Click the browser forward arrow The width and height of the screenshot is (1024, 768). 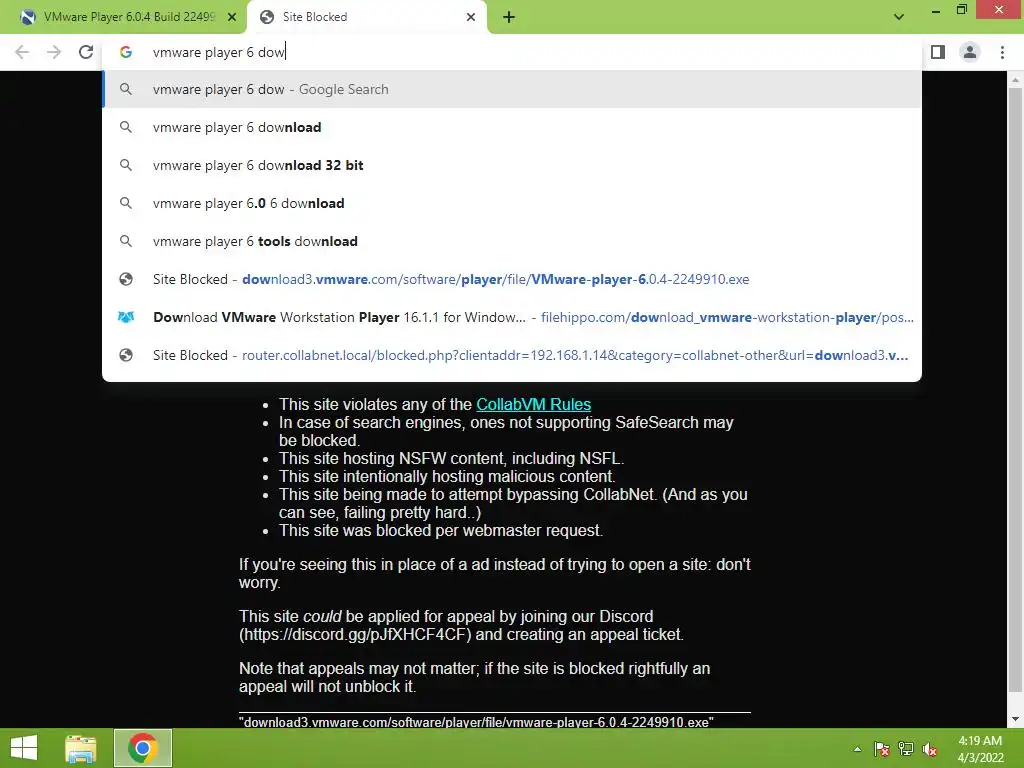tap(54, 52)
